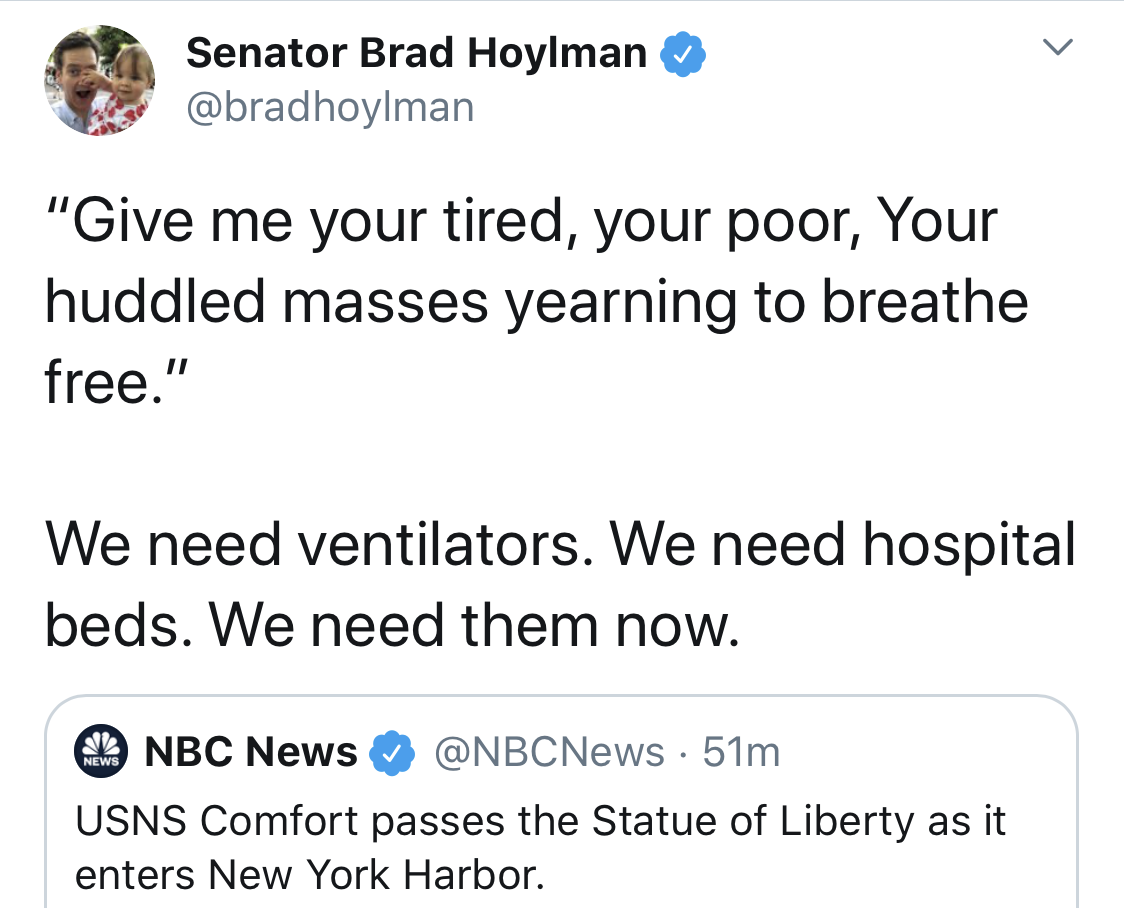The width and height of the screenshot is (1124, 908).
Task: Click the @bradhoylman handle
Action: point(330,106)
